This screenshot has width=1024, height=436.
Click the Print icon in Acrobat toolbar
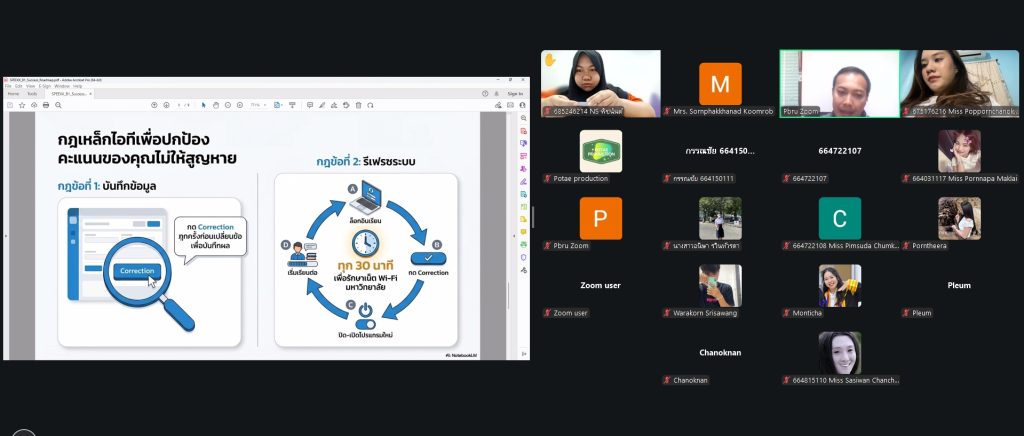point(46,104)
